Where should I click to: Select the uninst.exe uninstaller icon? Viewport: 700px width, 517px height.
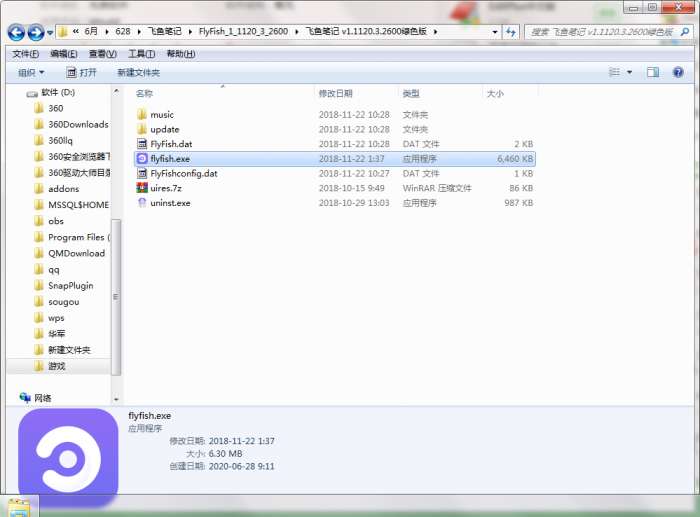click(142, 203)
